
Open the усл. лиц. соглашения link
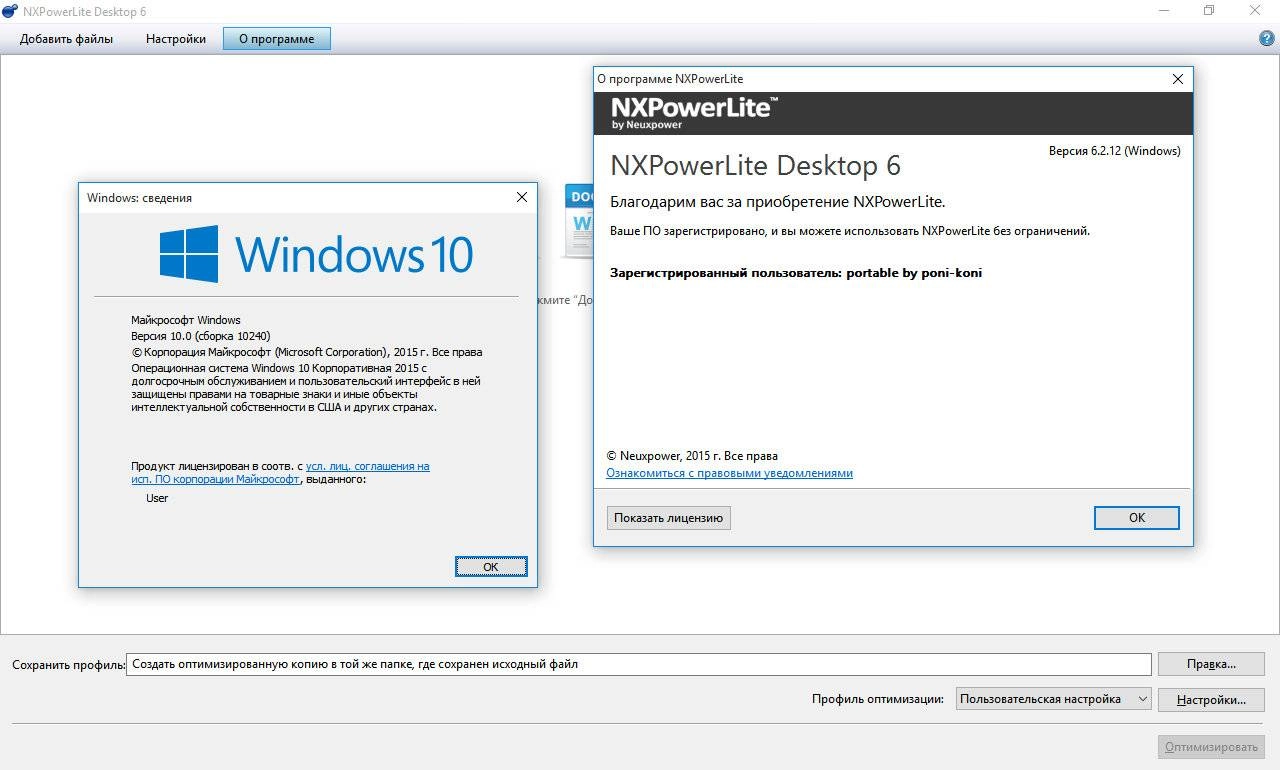tap(368, 466)
